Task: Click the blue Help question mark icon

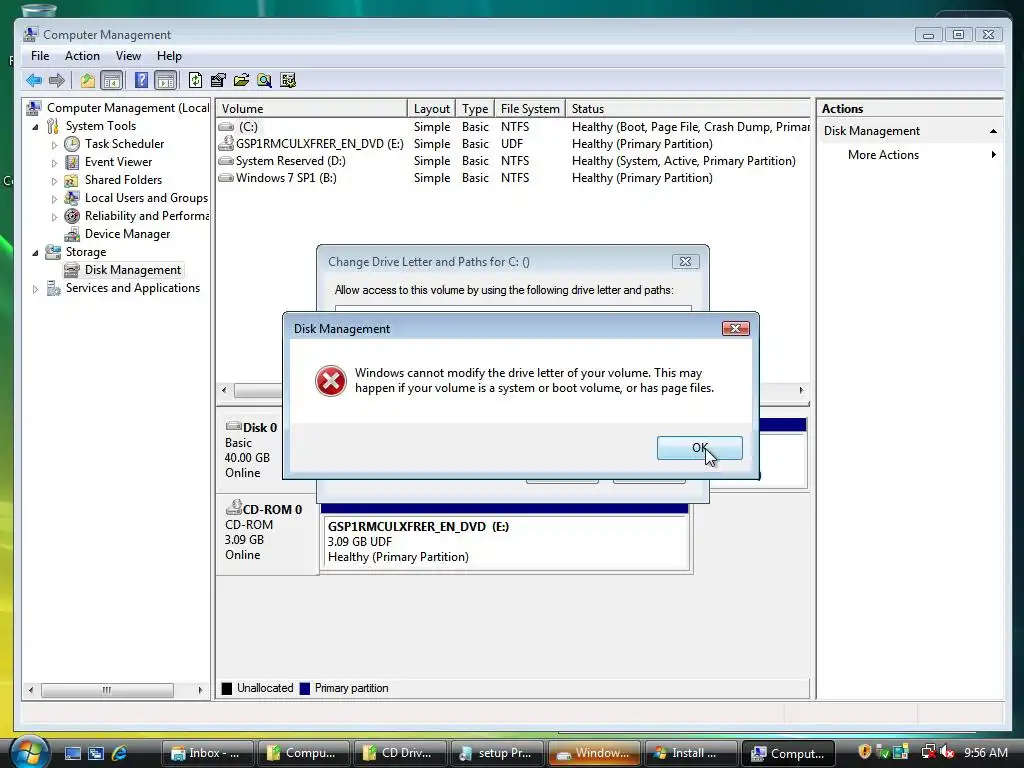Action: pyautogui.click(x=141, y=80)
